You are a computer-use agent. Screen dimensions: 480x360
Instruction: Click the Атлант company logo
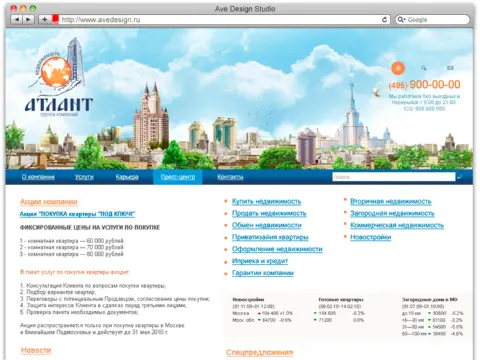click(x=59, y=77)
